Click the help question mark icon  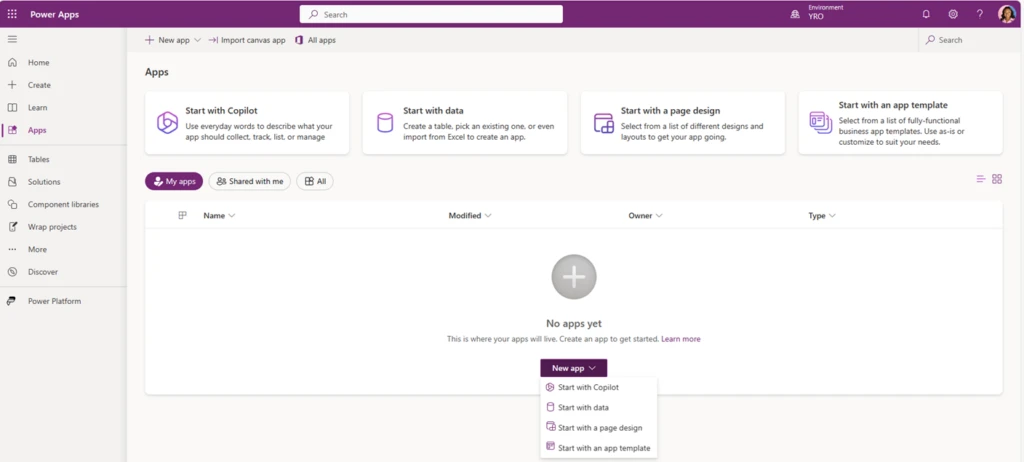pyautogui.click(x=980, y=14)
